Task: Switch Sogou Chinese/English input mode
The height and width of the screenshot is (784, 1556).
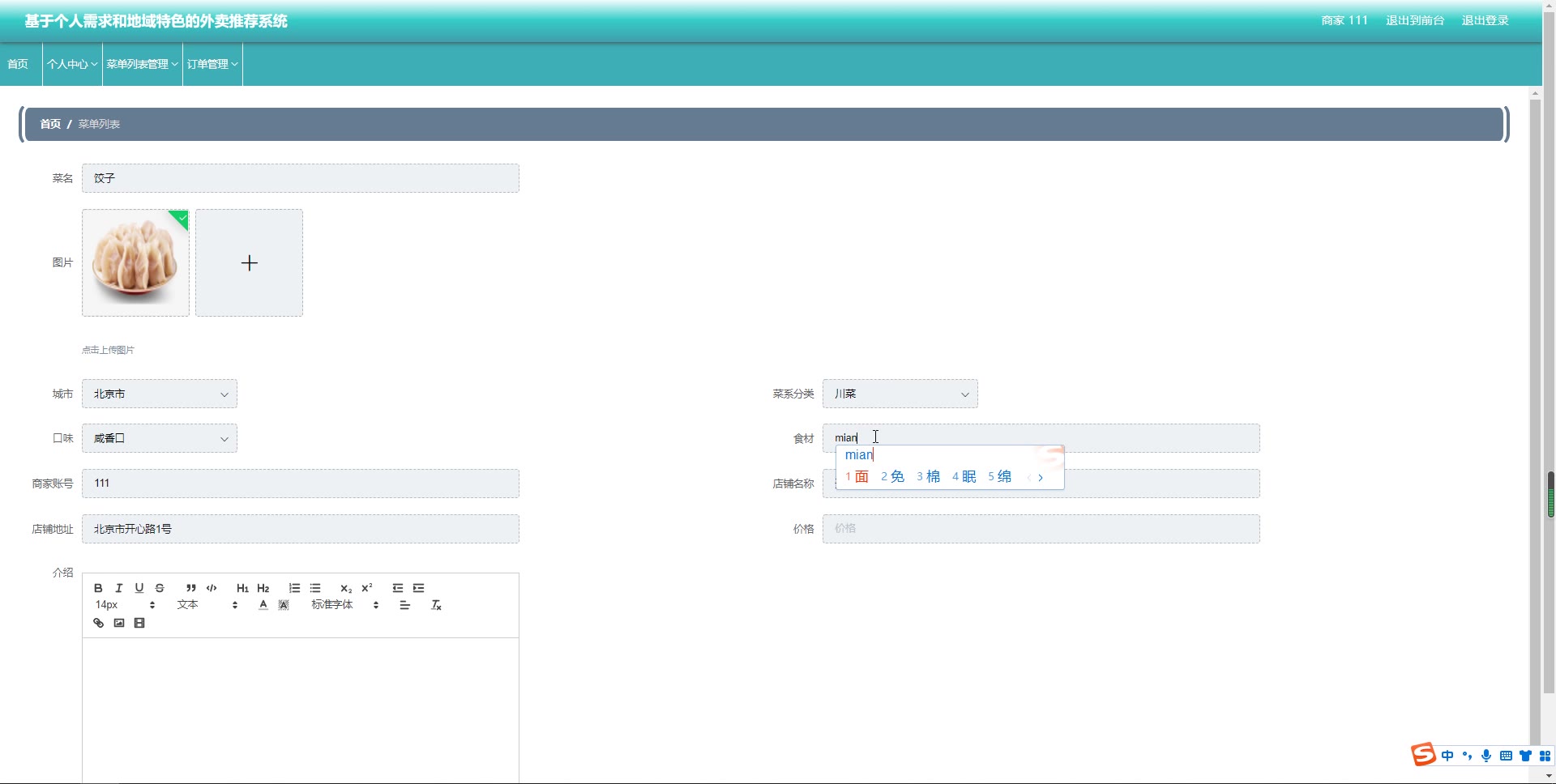Action: [x=1447, y=756]
